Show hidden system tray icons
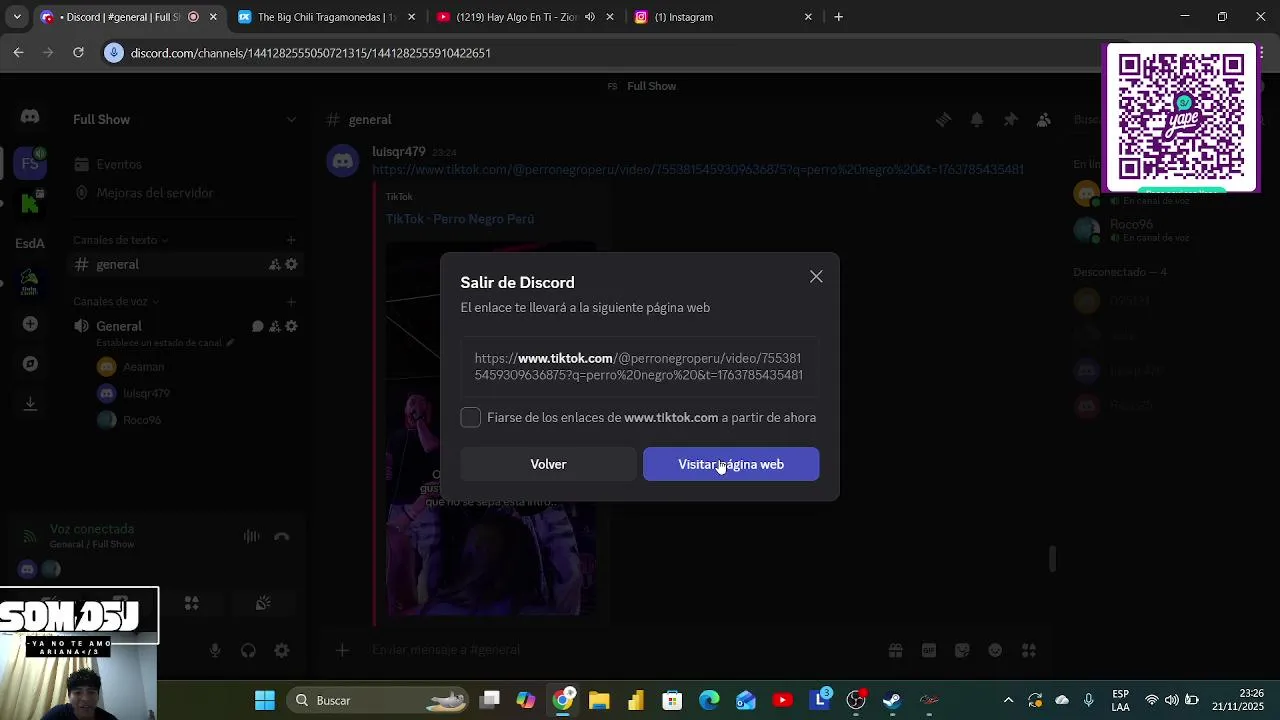The width and height of the screenshot is (1280, 720). (1008, 700)
